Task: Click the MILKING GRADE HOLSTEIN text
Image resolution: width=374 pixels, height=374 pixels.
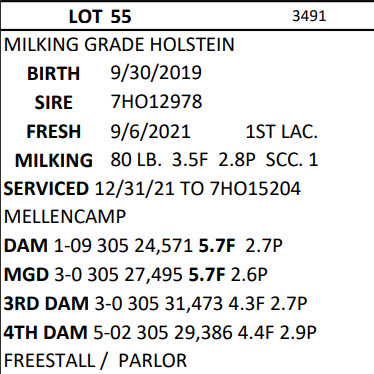Action: [119, 45]
